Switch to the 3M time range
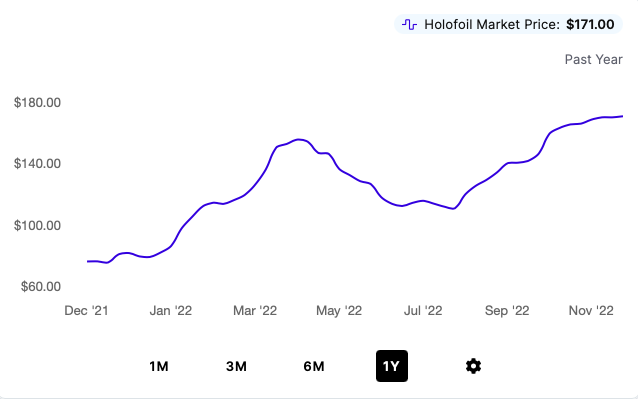Image resolution: width=638 pixels, height=399 pixels. [x=236, y=366]
